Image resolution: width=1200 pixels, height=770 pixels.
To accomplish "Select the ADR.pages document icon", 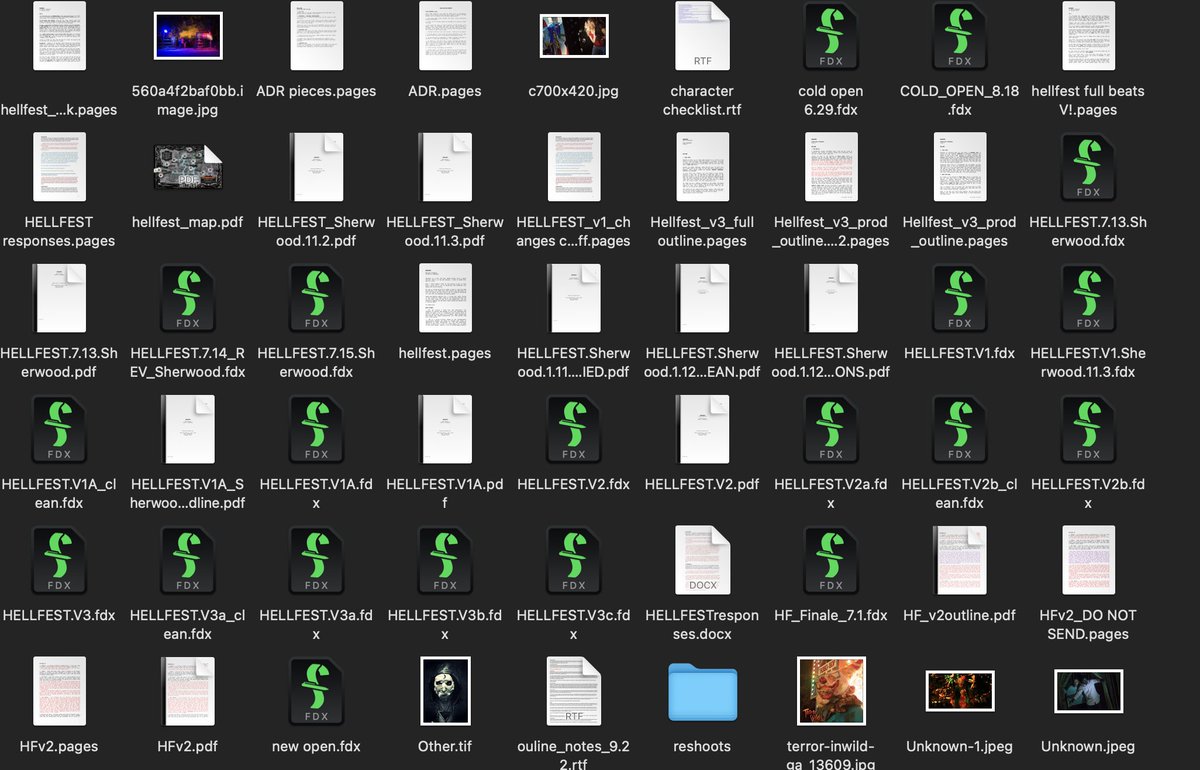I will tap(445, 35).
